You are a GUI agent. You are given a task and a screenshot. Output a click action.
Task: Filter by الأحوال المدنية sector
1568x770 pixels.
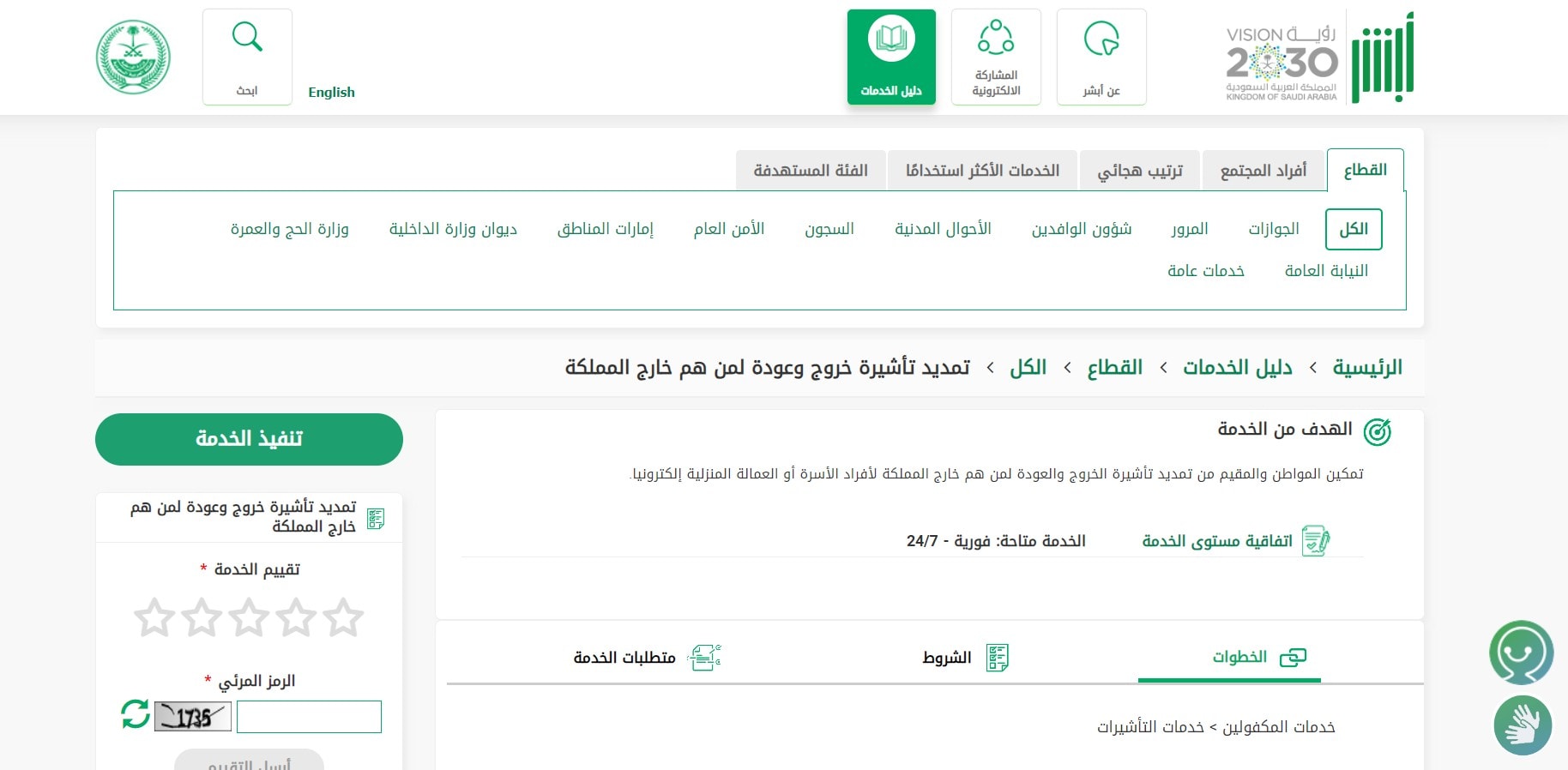[x=943, y=229]
